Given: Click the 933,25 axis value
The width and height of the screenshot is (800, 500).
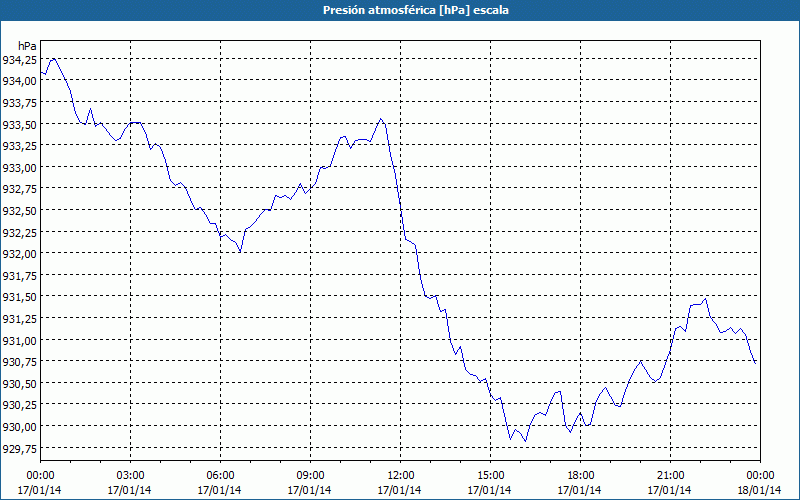Looking at the screenshot, I should [19, 146].
